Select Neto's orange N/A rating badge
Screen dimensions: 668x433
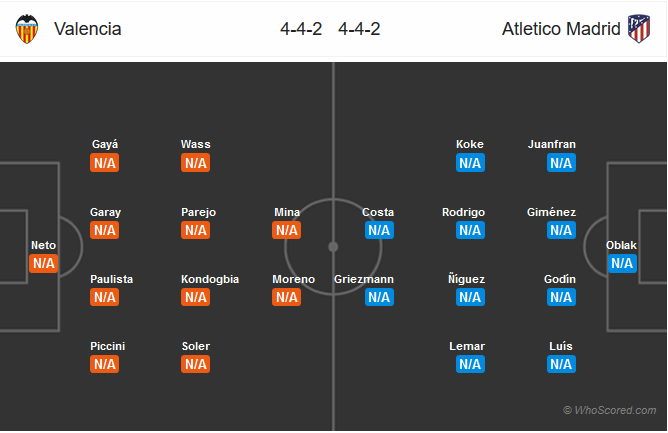click(x=43, y=263)
